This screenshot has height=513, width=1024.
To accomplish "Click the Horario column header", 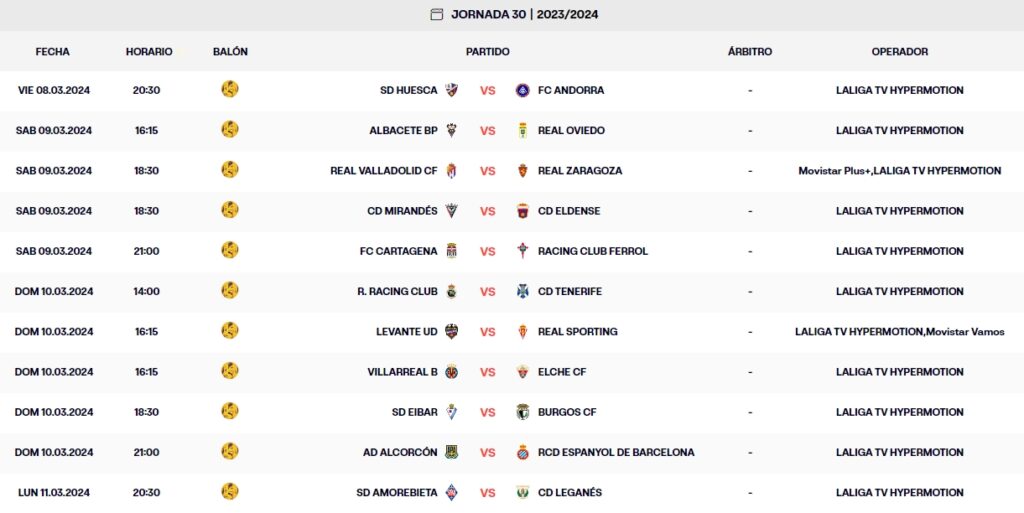I will [149, 51].
